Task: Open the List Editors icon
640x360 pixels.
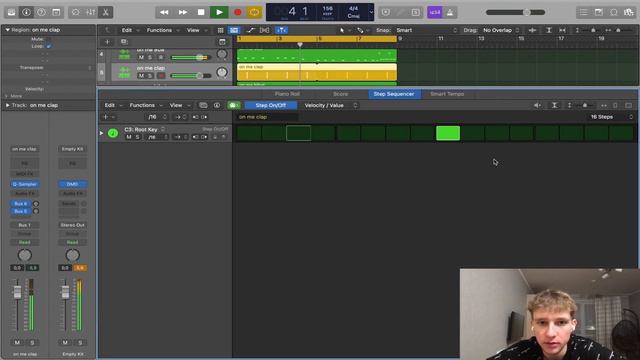Action: pyautogui.click(x=584, y=12)
